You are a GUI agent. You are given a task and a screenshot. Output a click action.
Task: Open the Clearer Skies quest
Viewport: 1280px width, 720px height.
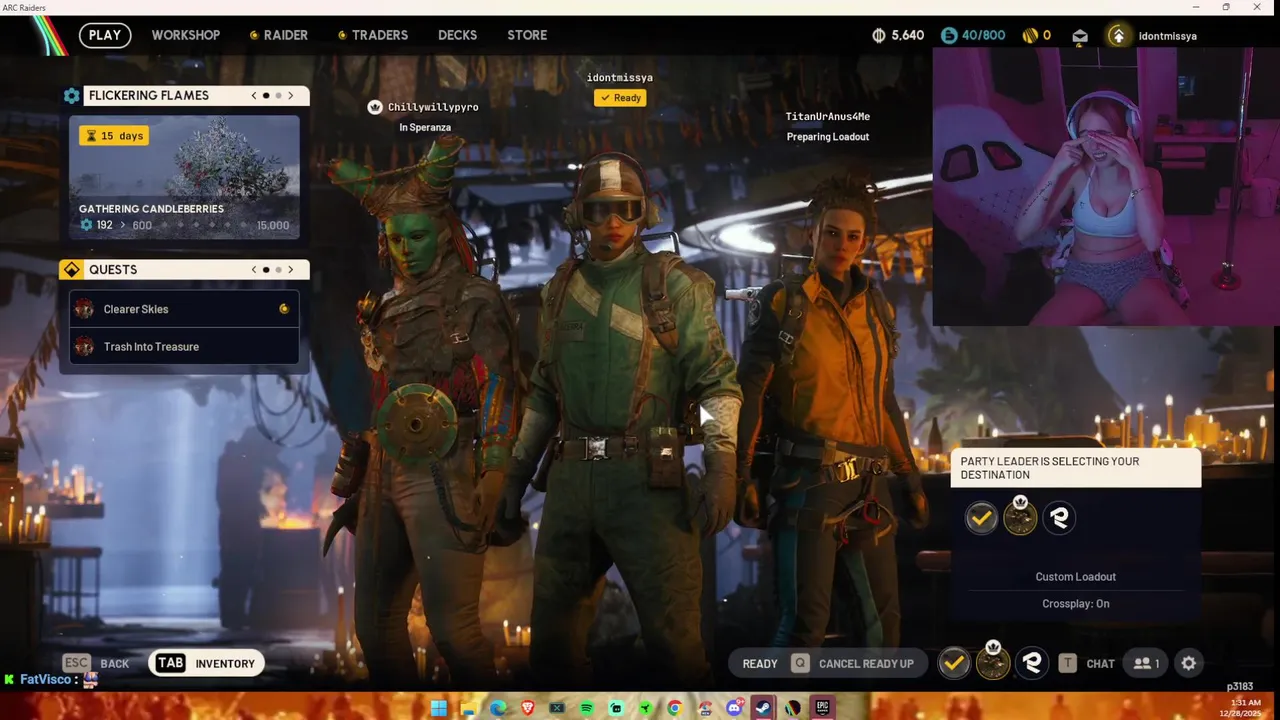(x=184, y=309)
